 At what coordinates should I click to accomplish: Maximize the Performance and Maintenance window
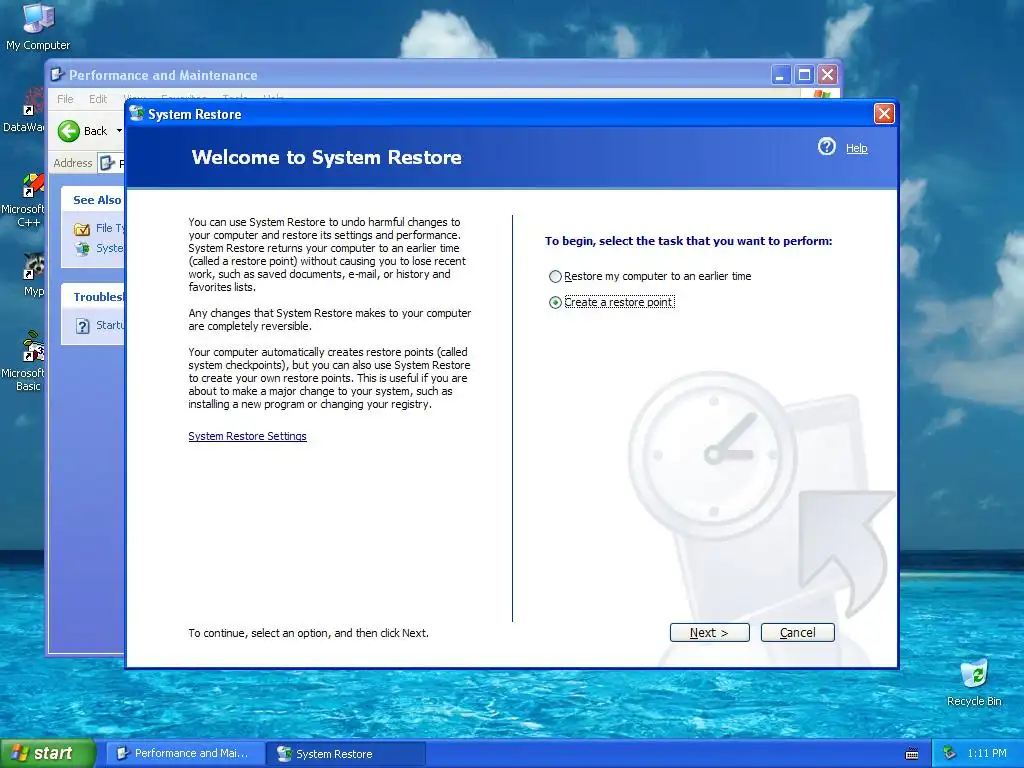804,75
